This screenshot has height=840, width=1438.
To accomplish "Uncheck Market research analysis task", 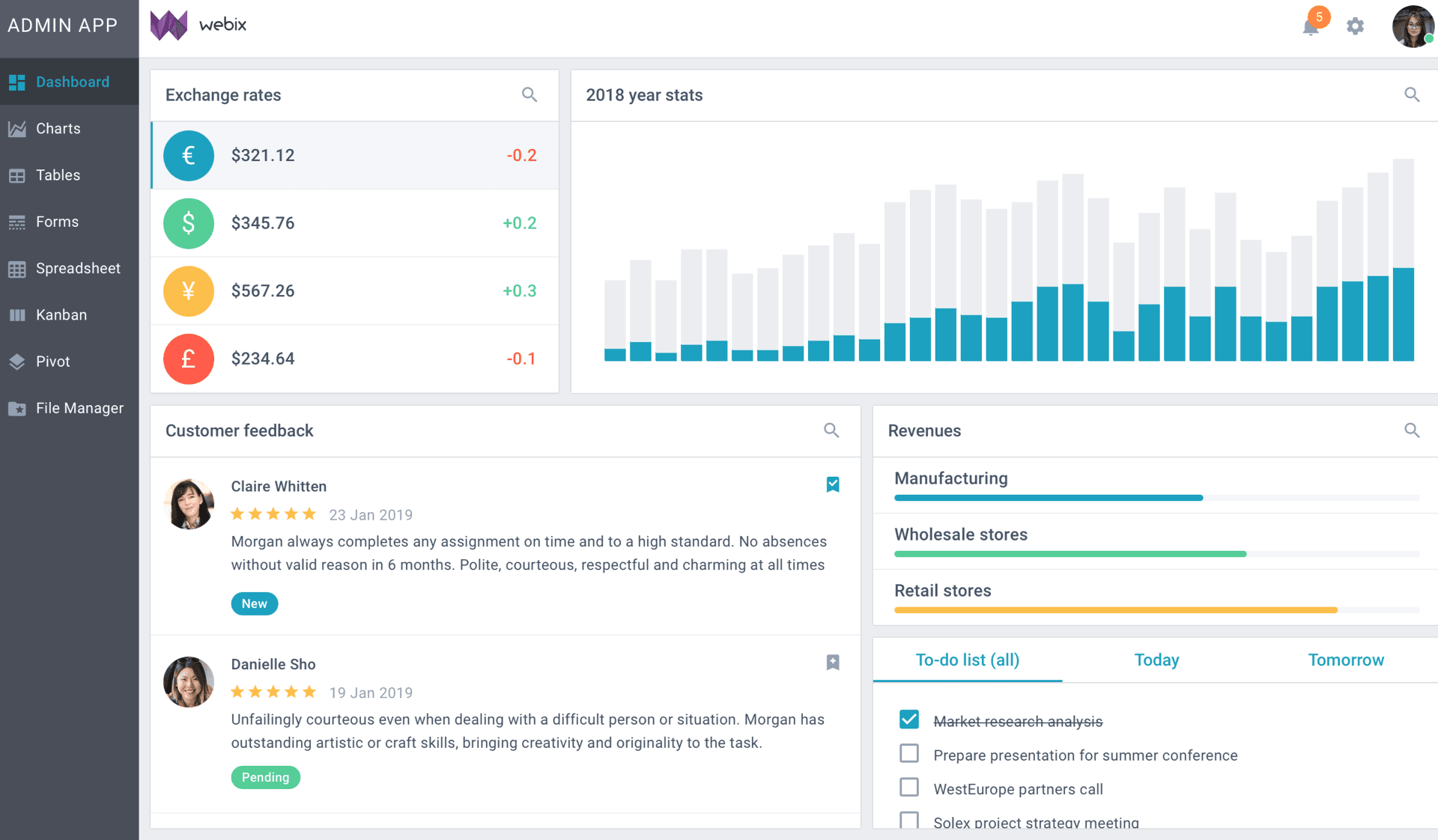I will pos(909,719).
